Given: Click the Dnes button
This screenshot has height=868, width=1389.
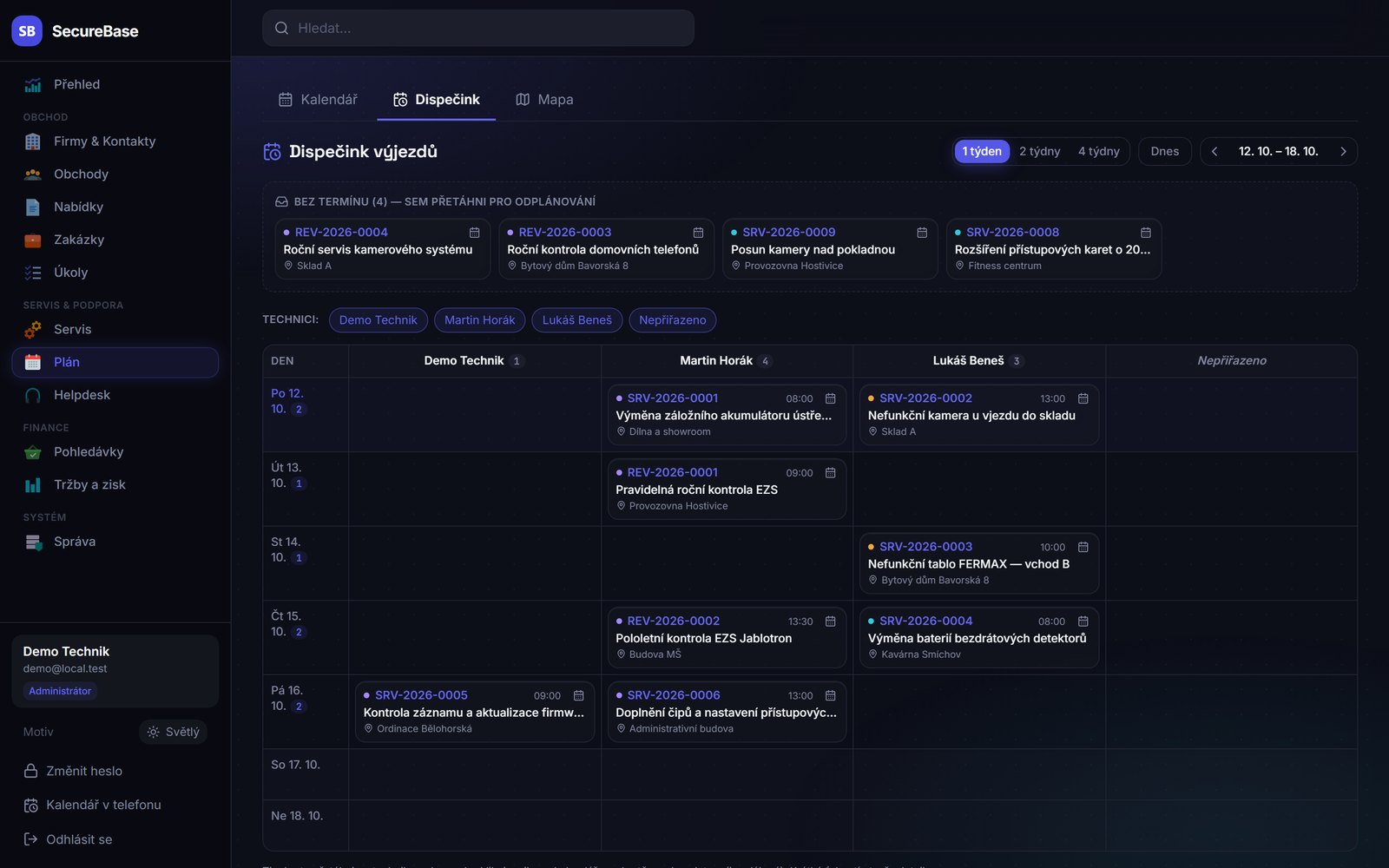Looking at the screenshot, I should pyautogui.click(x=1165, y=151).
